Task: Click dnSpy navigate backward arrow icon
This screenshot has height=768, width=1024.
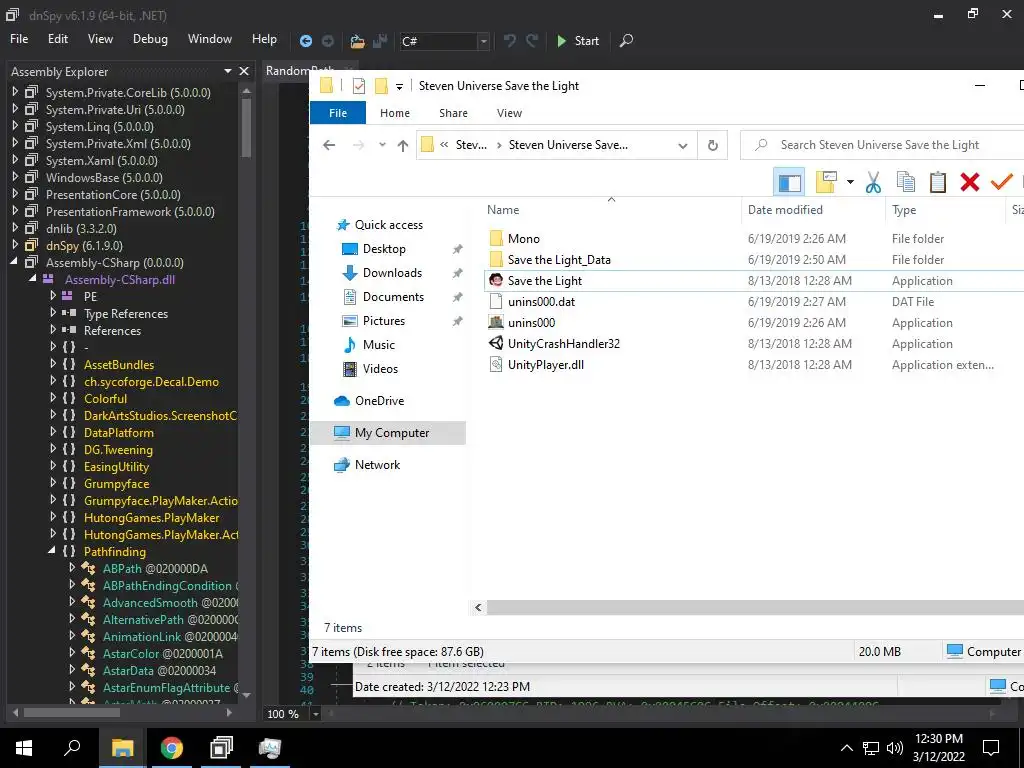Action: pyautogui.click(x=306, y=41)
